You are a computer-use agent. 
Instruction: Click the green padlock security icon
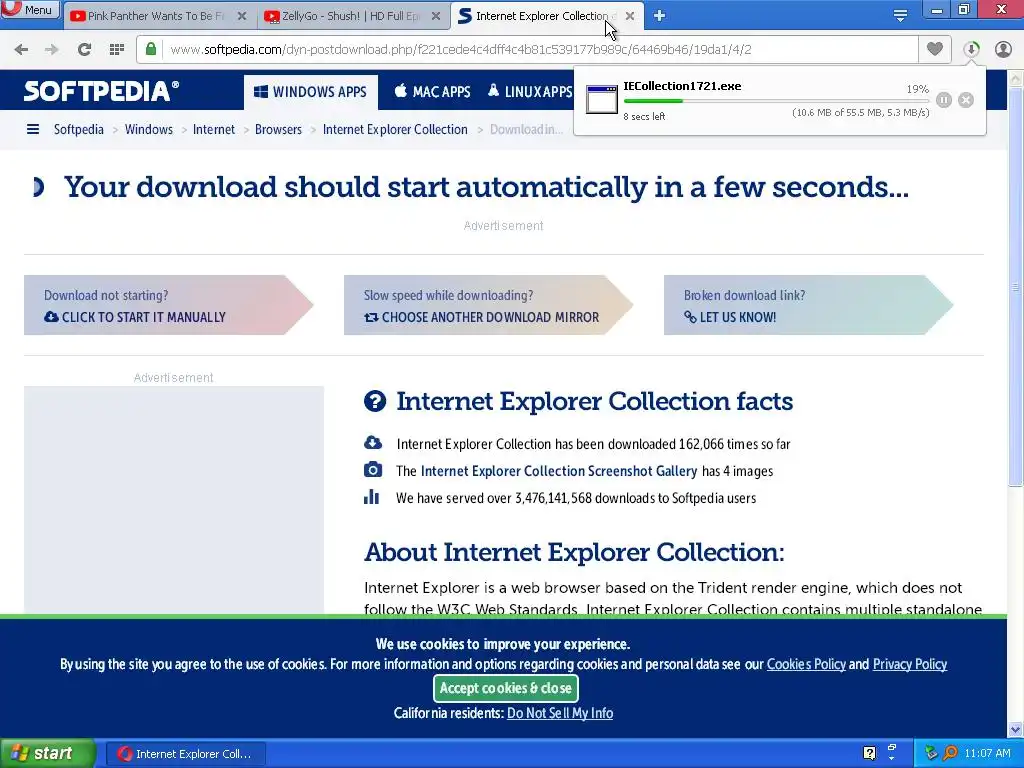pyautogui.click(x=151, y=49)
